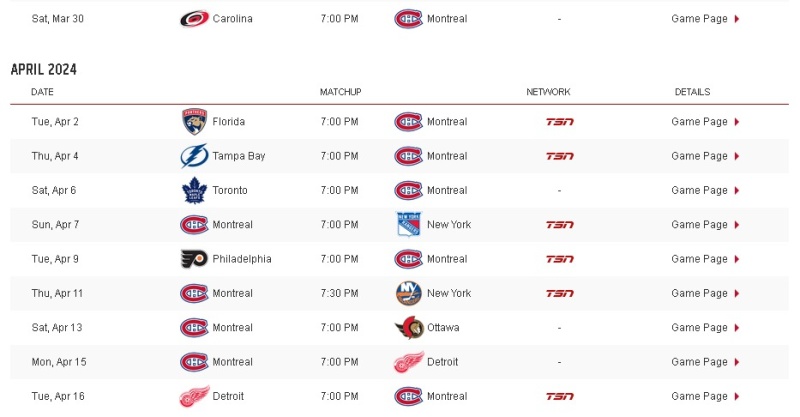Click the TSN network logo for Apr 2
Image resolution: width=800 pixels, height=417 pixels.
click(560, 121)
